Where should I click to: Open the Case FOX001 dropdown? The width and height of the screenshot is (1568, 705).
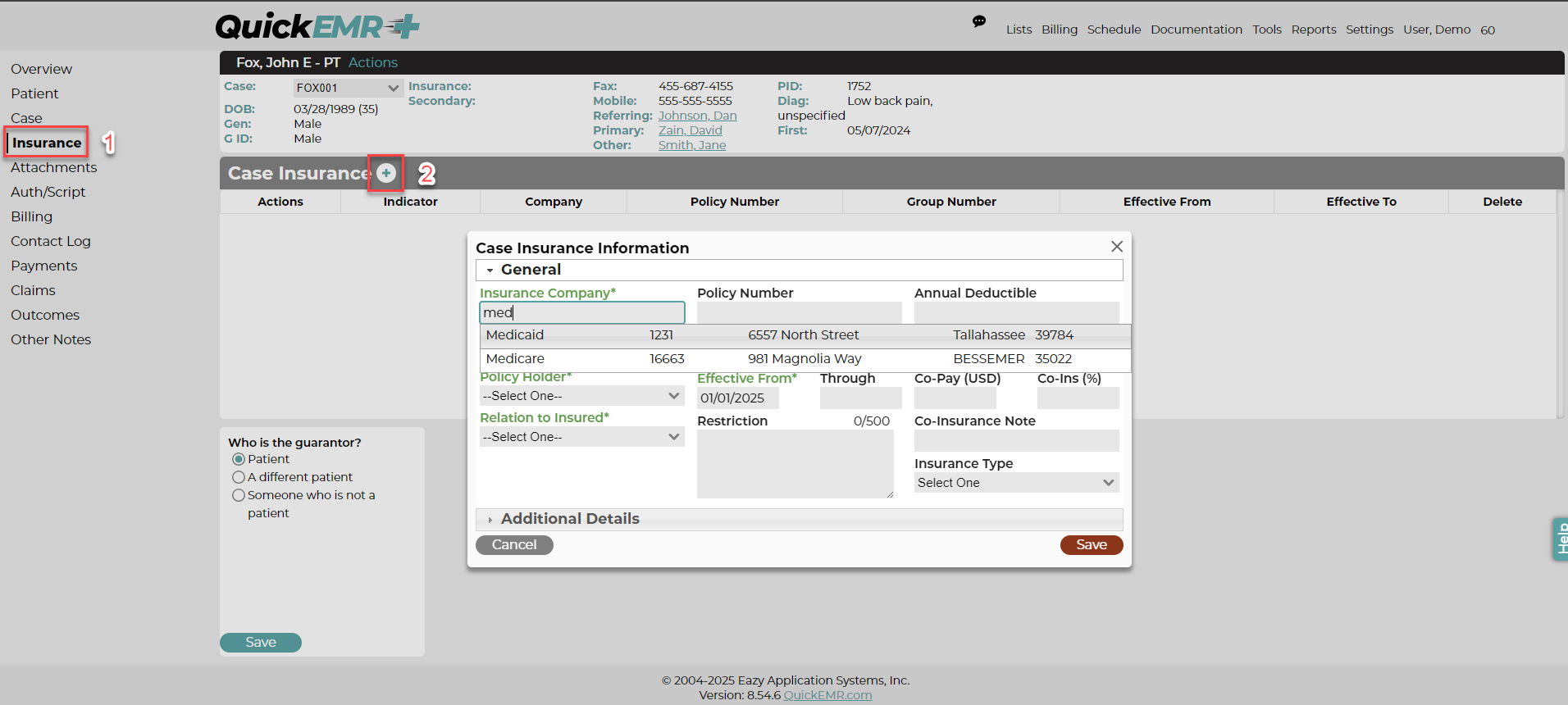point(349,88)
